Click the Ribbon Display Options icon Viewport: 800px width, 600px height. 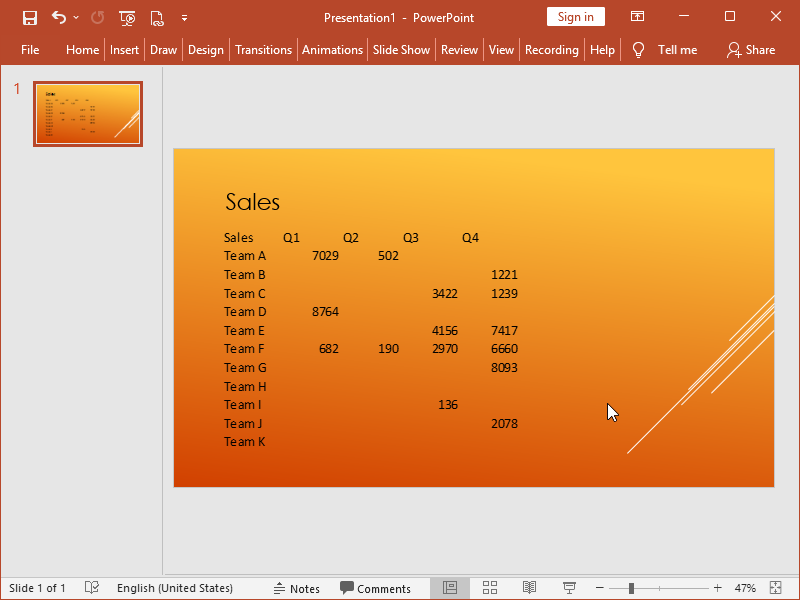pyautogui.click(x=637, y=17)
